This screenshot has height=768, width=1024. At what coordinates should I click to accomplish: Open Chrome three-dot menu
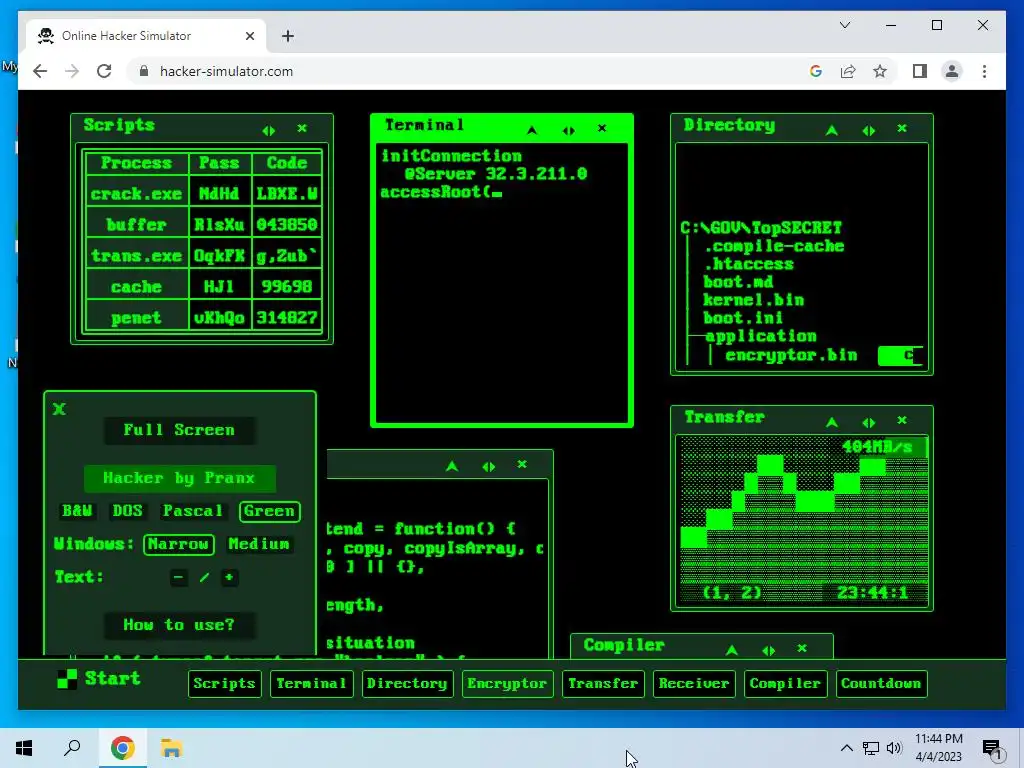click(984, 71)
